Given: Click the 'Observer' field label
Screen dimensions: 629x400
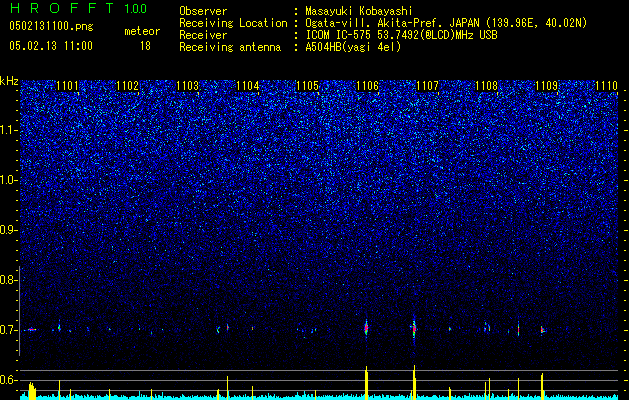Looking at the screenshot, I should click(x=203, y=11).
